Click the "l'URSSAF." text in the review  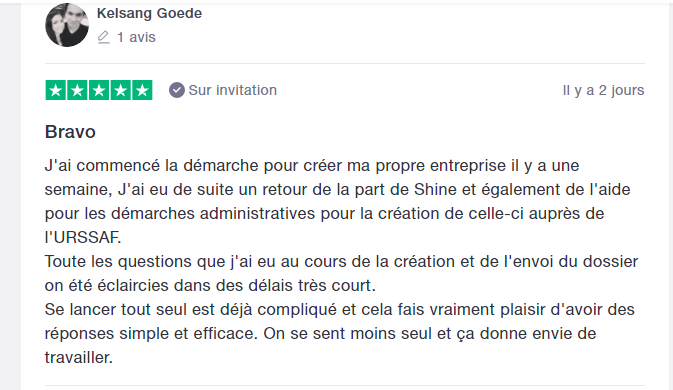[83, 237]
